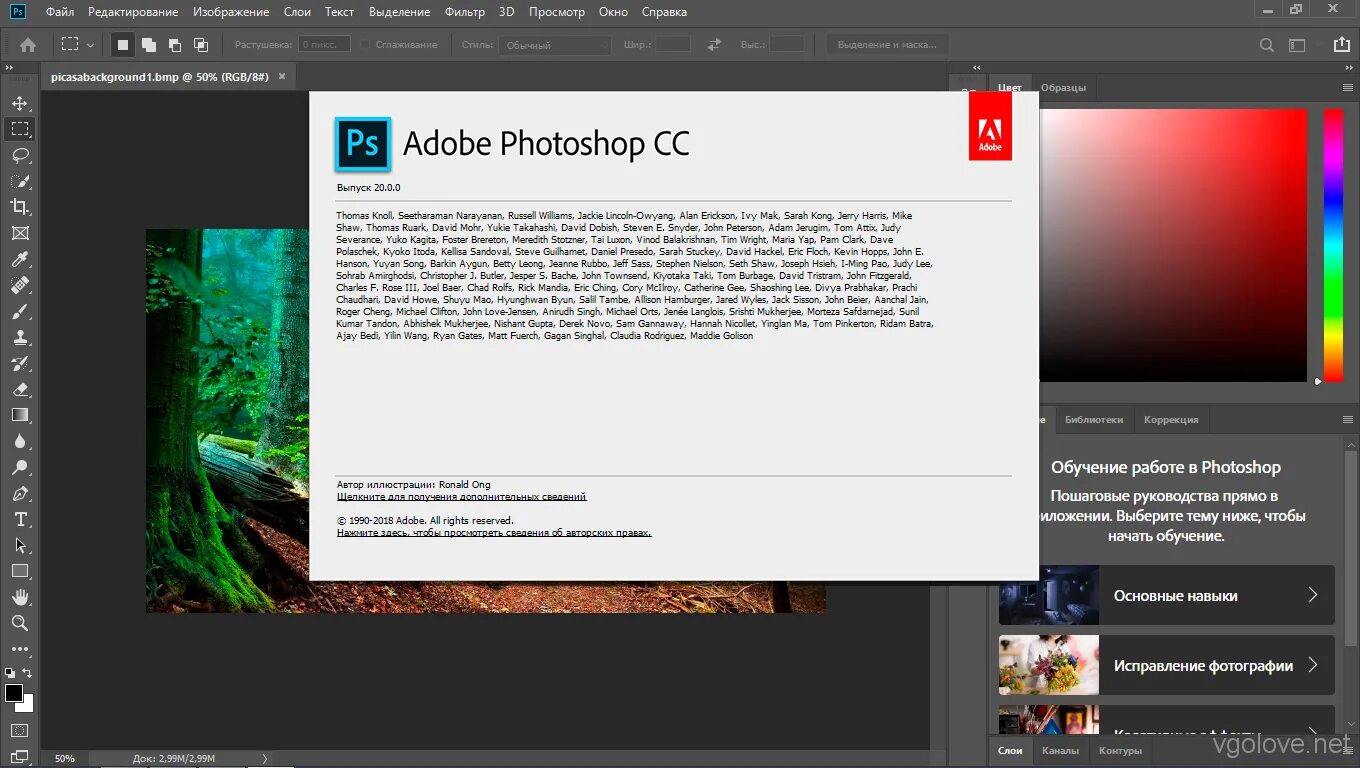Select the Frame tool

coord(20,233)
